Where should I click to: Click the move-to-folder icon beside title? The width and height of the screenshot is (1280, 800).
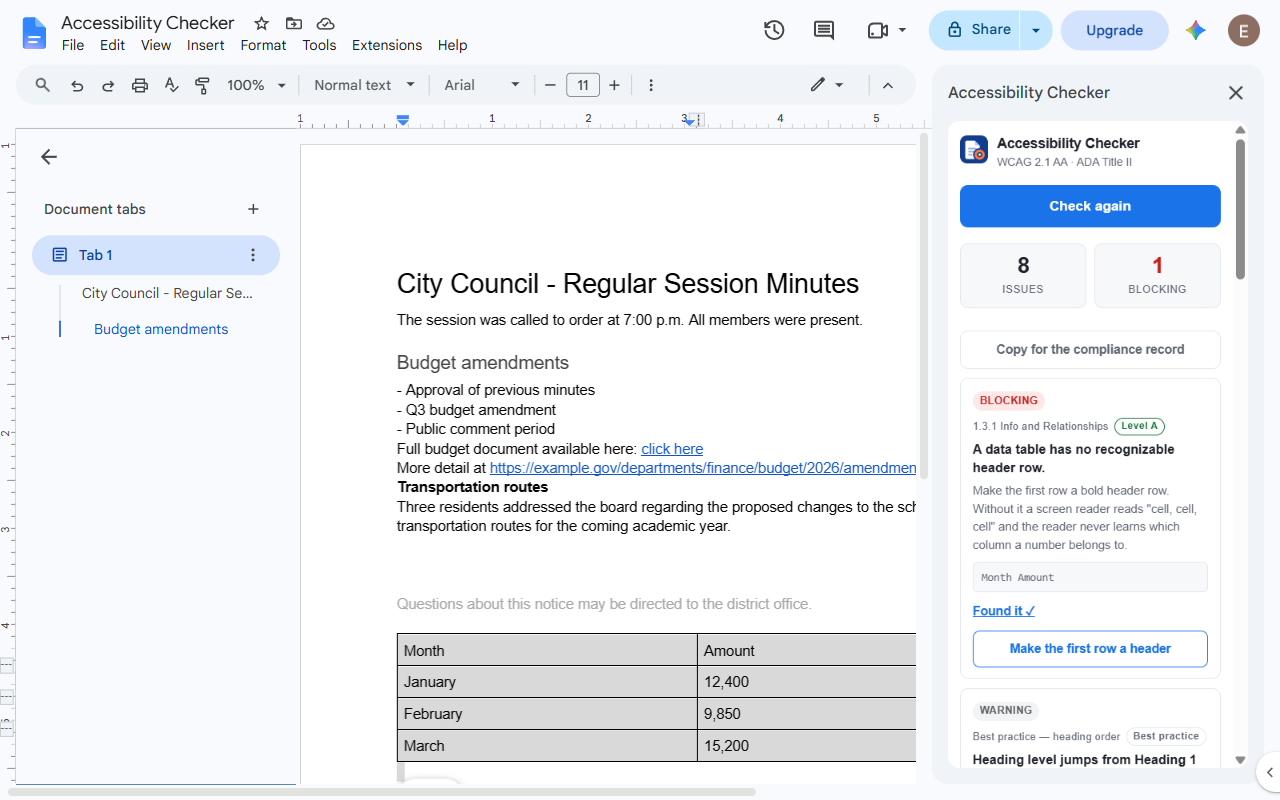[294, 23]
